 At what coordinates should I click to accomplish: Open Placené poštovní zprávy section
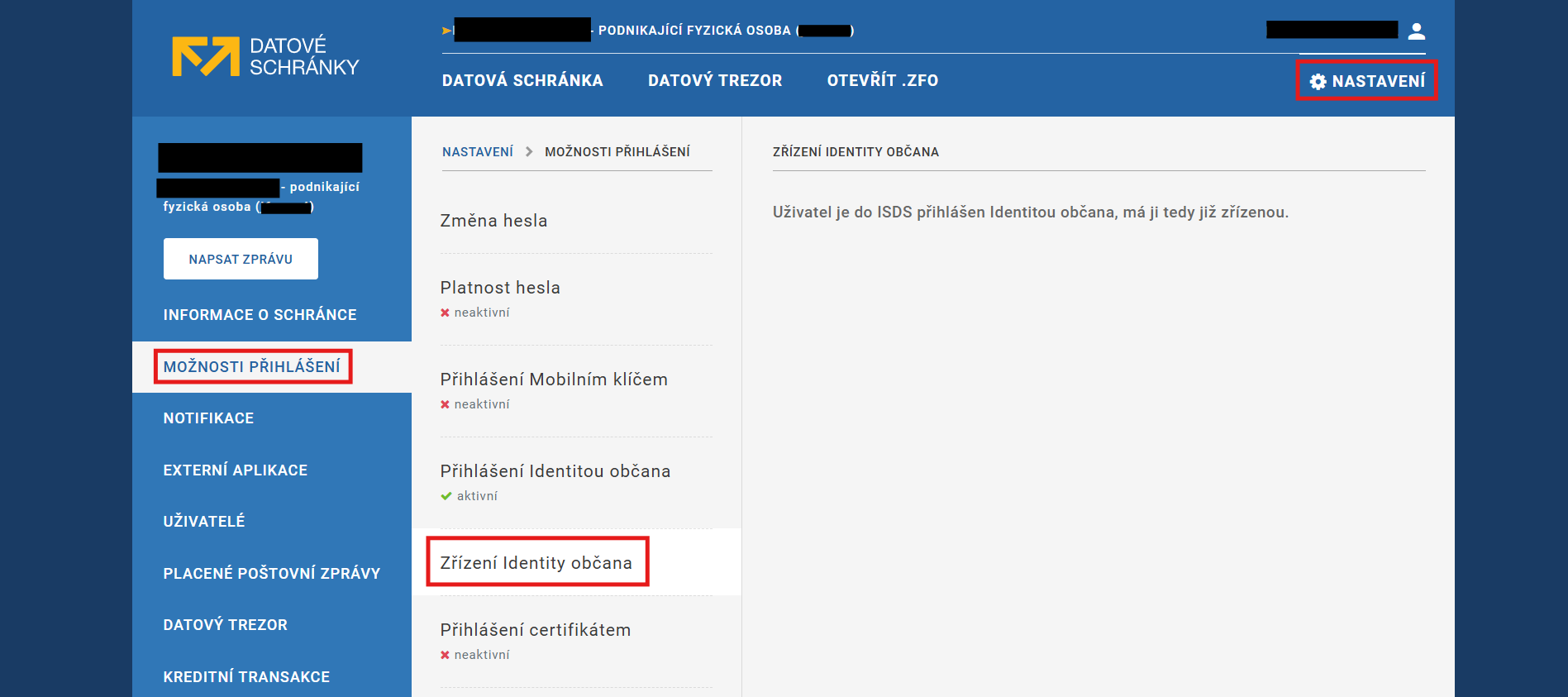point(271,574)
